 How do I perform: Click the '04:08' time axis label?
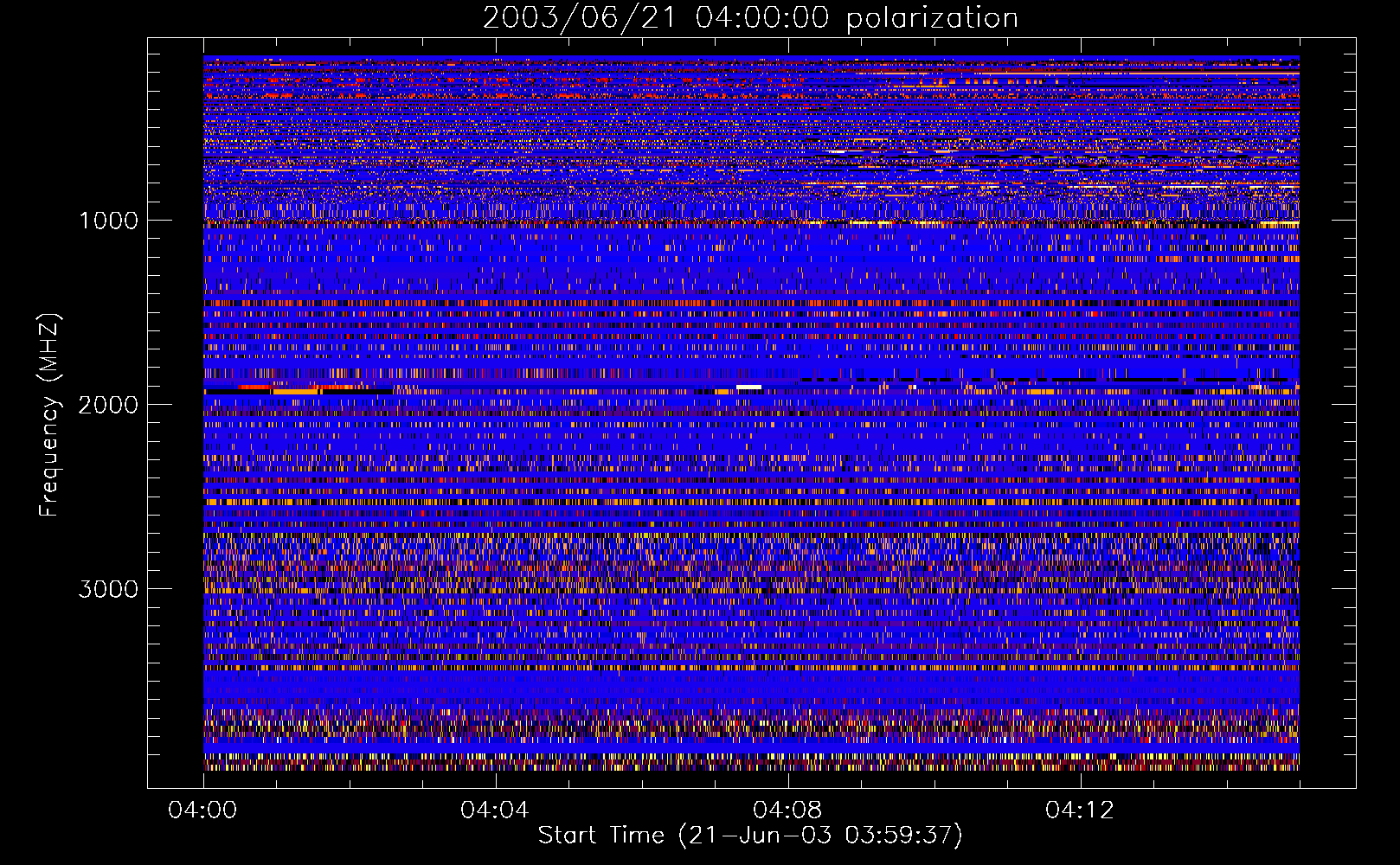point(787,811)
